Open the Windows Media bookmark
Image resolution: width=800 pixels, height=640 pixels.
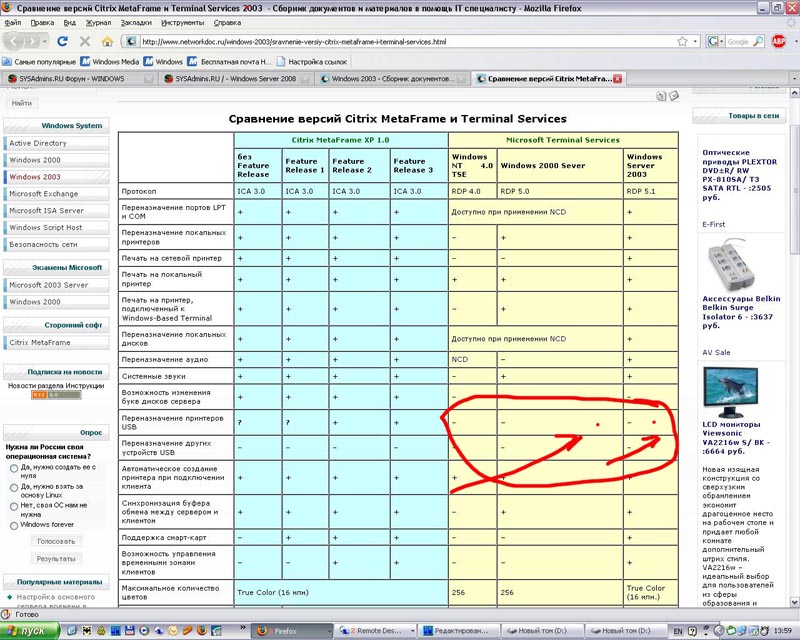tap(110, 62)
